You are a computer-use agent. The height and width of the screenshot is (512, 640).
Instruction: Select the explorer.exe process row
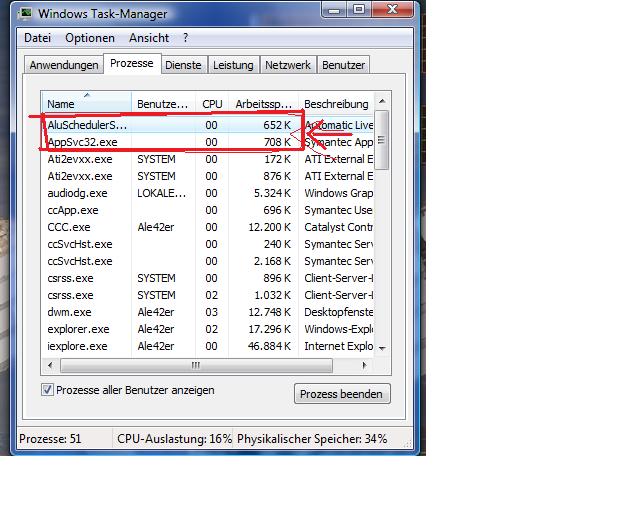(79, 329)
